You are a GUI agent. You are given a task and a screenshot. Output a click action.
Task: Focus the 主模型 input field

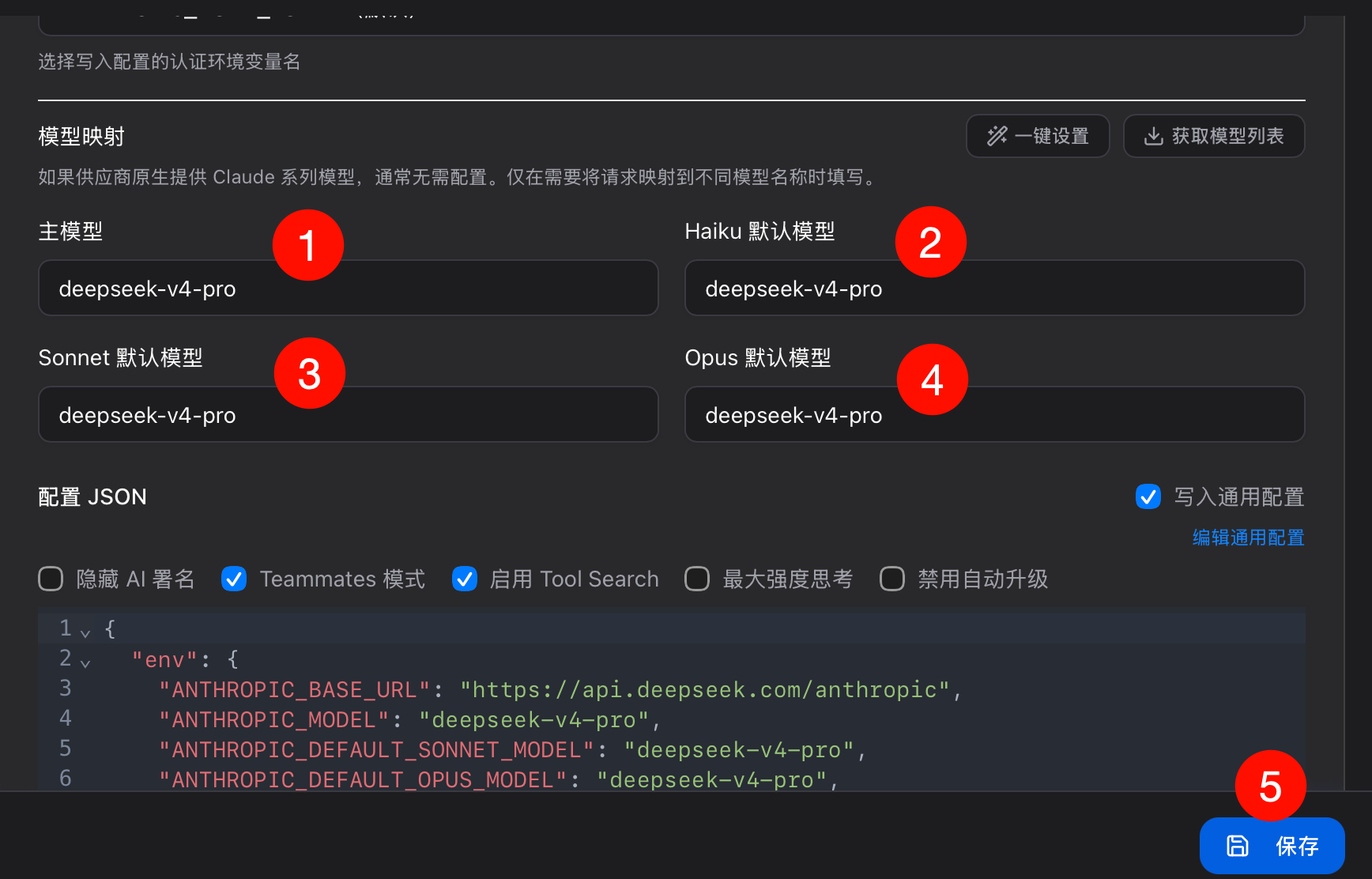[x=349, y=288]
